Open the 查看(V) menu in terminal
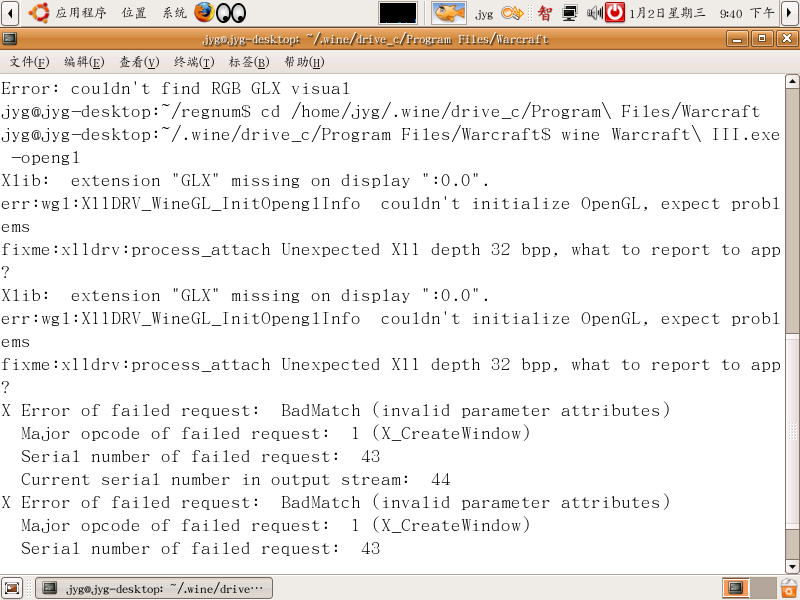800x600 pixels. pos(139,62)
